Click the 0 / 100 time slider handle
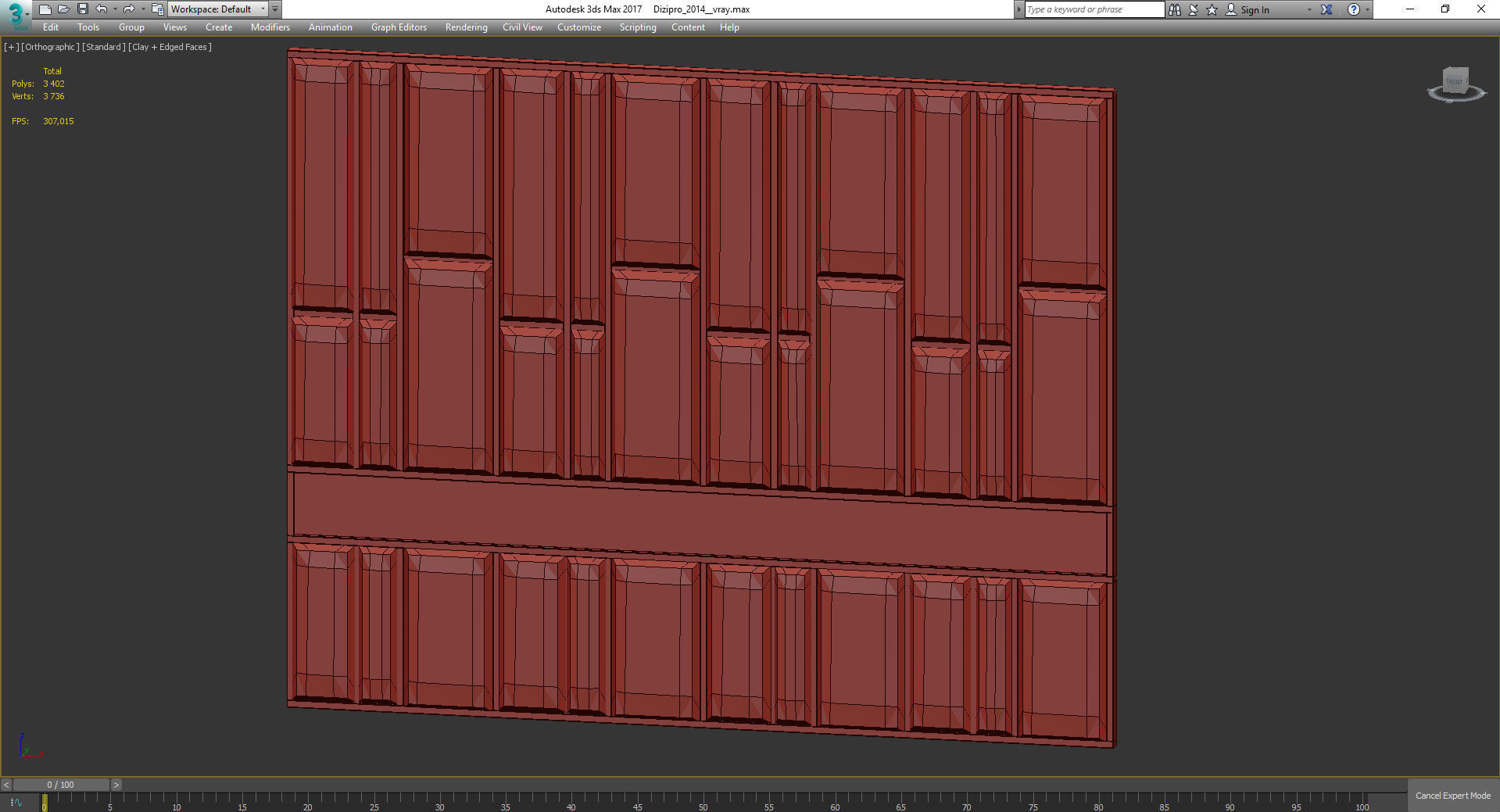The height and width of the screenshot is (812, 1500). [61, 785]
